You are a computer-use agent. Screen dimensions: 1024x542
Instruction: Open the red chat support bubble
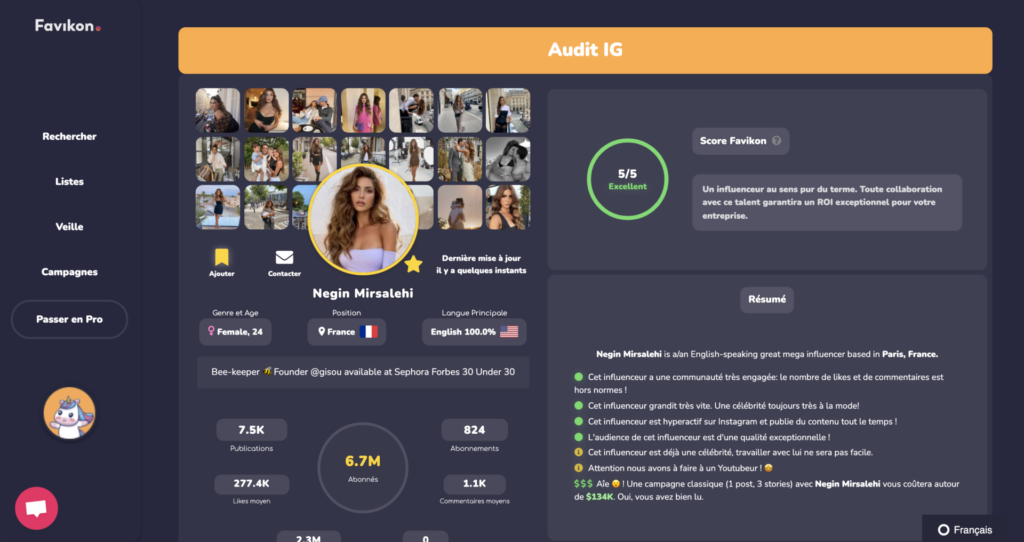pyautogui.click(x=37, y=508)
